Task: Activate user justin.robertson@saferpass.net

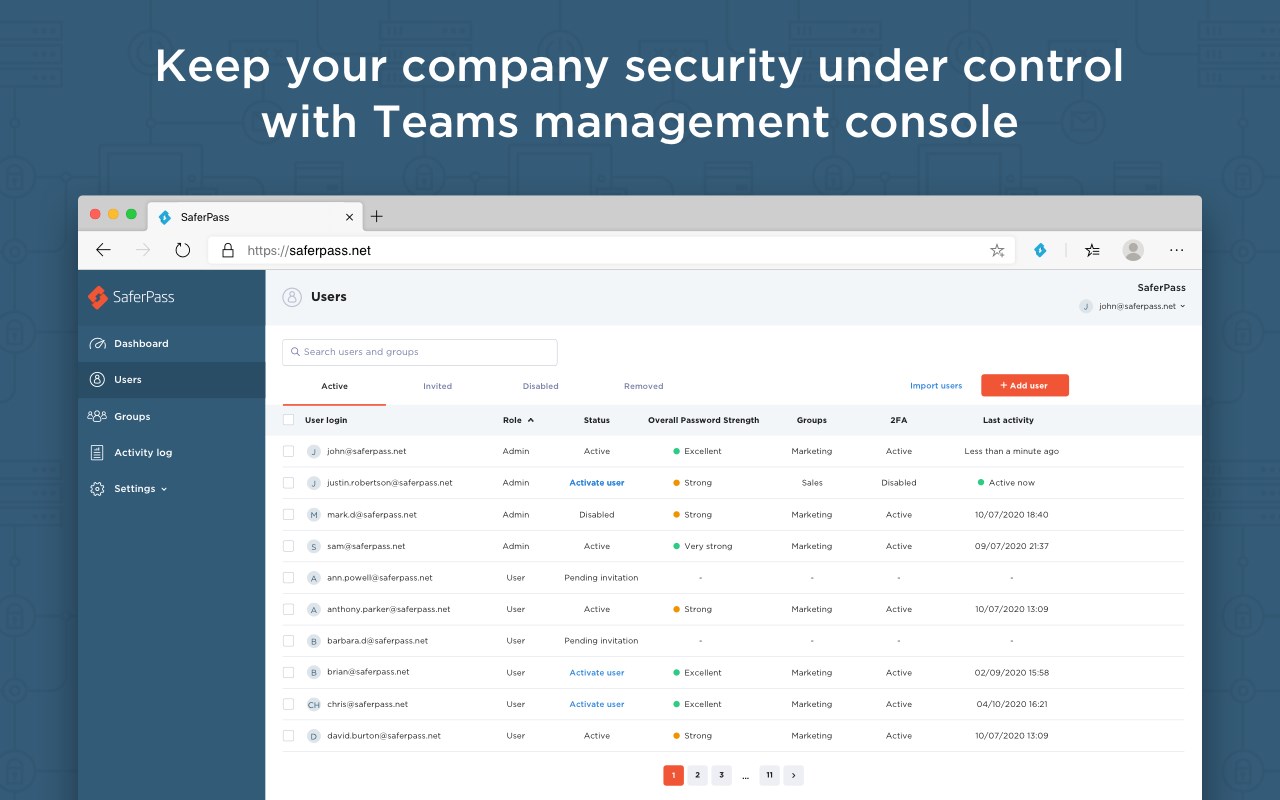Action: [596, 482]
